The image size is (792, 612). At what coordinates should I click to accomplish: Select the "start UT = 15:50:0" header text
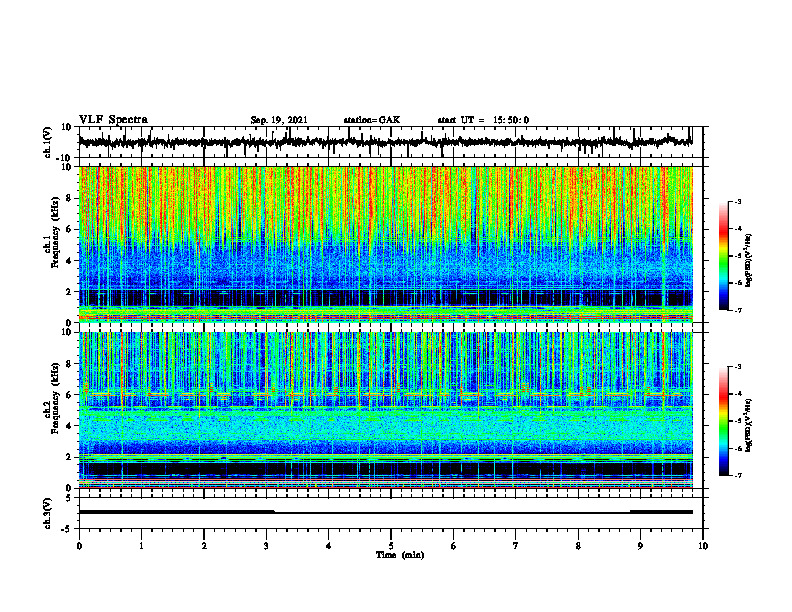click(x=483, y=120)
